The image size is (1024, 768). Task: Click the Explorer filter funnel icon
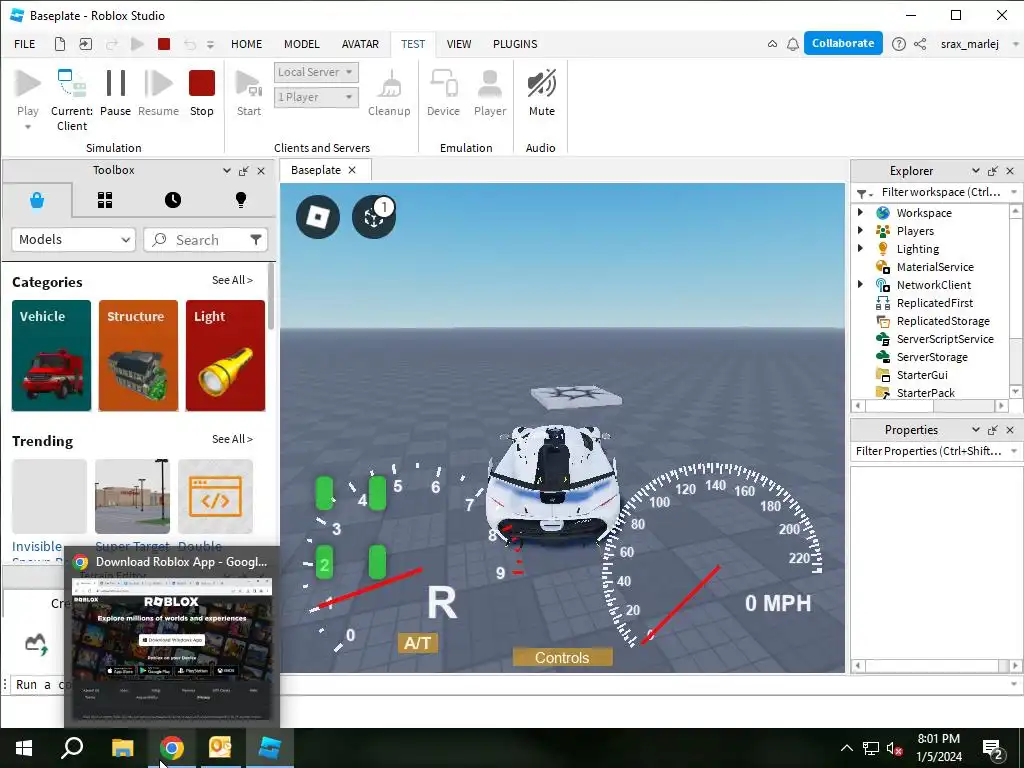tap(862, 193)
